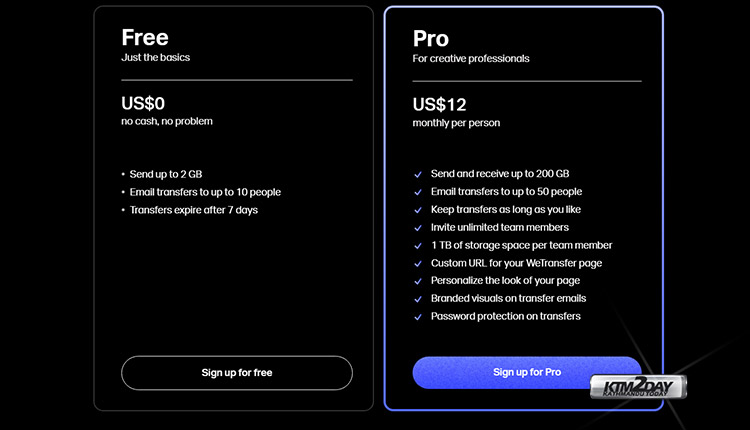Click the For creative professionals subtitle
This screenshot has width=750, height=430.
(471, 59)
